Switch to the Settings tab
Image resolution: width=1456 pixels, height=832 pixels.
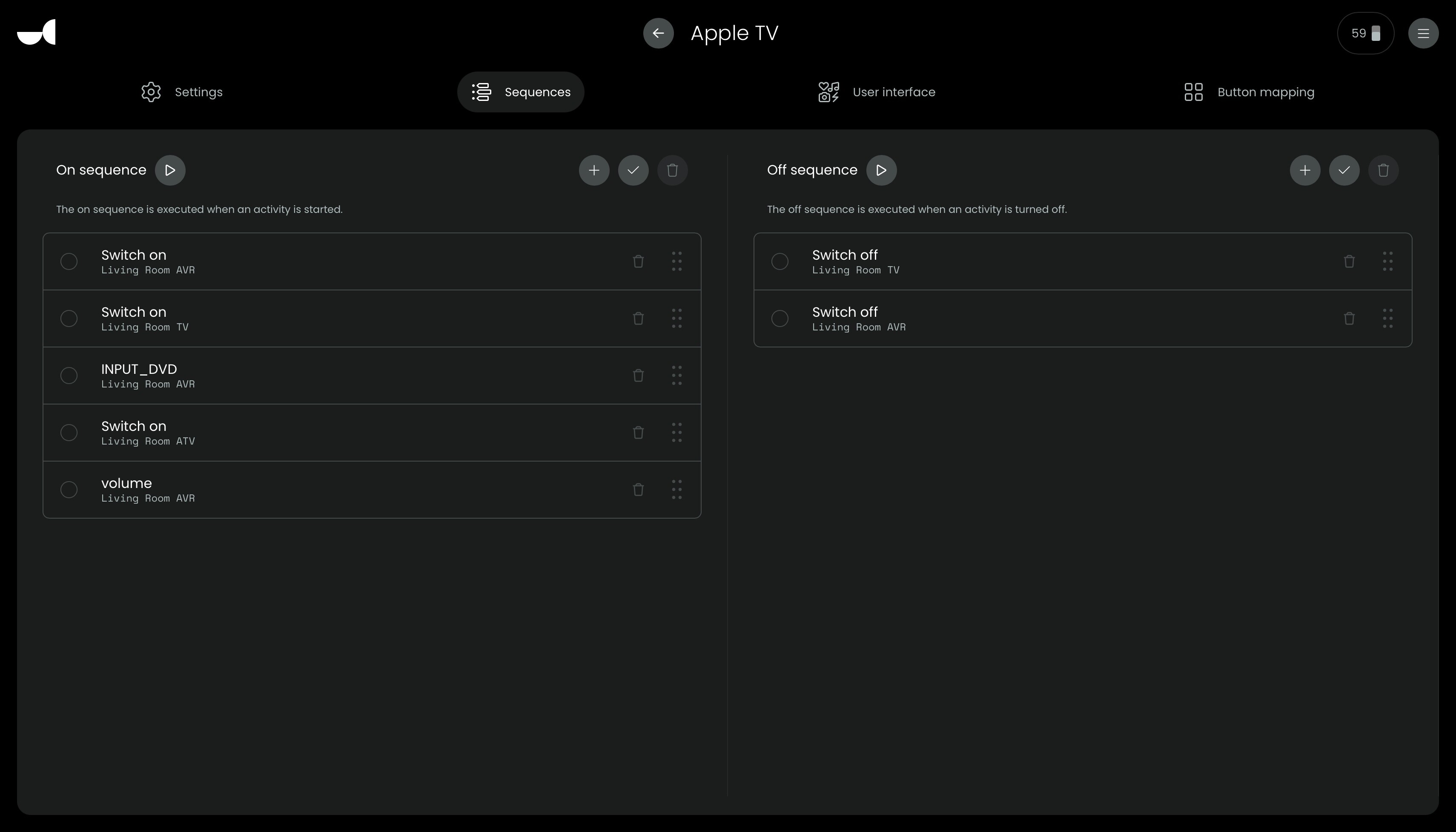182,92
